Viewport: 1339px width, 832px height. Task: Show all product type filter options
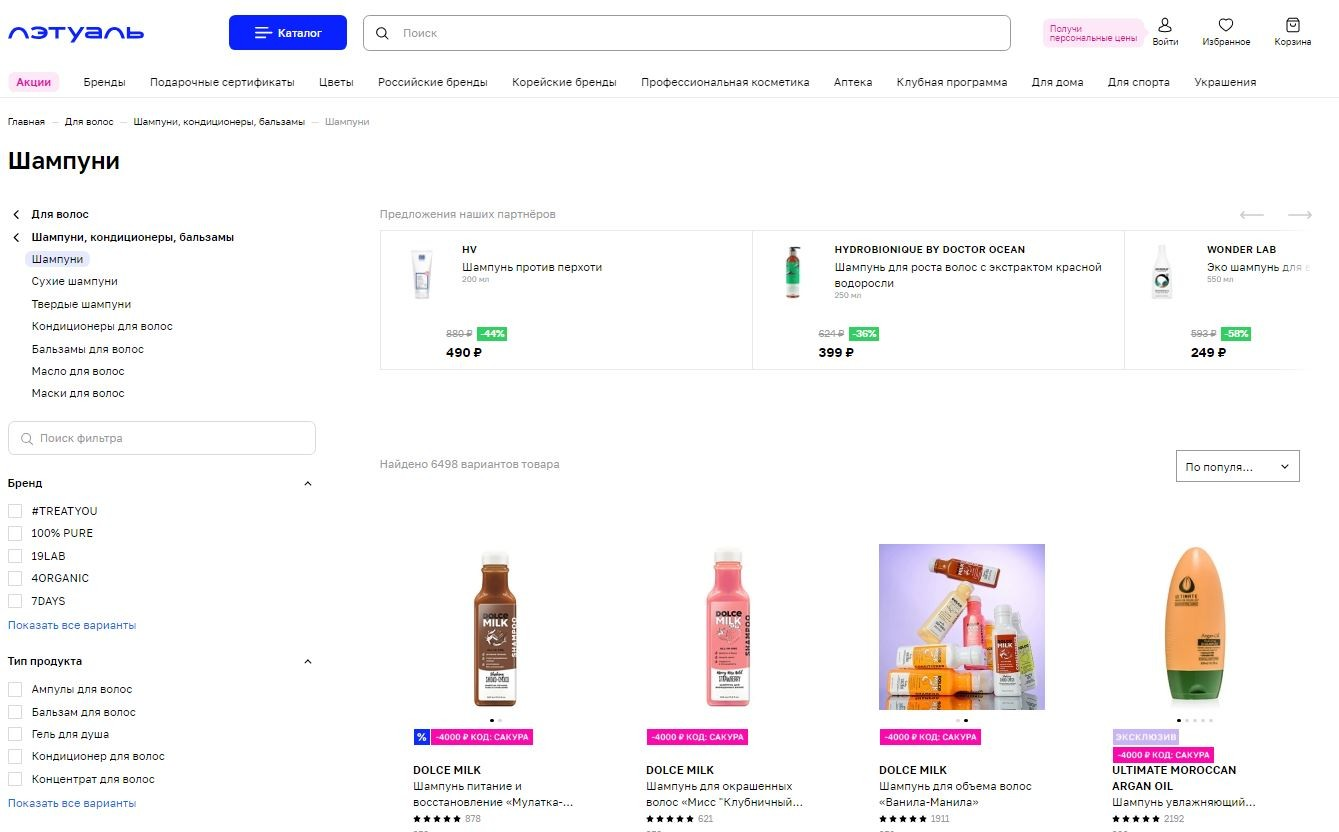pos(72,803)
